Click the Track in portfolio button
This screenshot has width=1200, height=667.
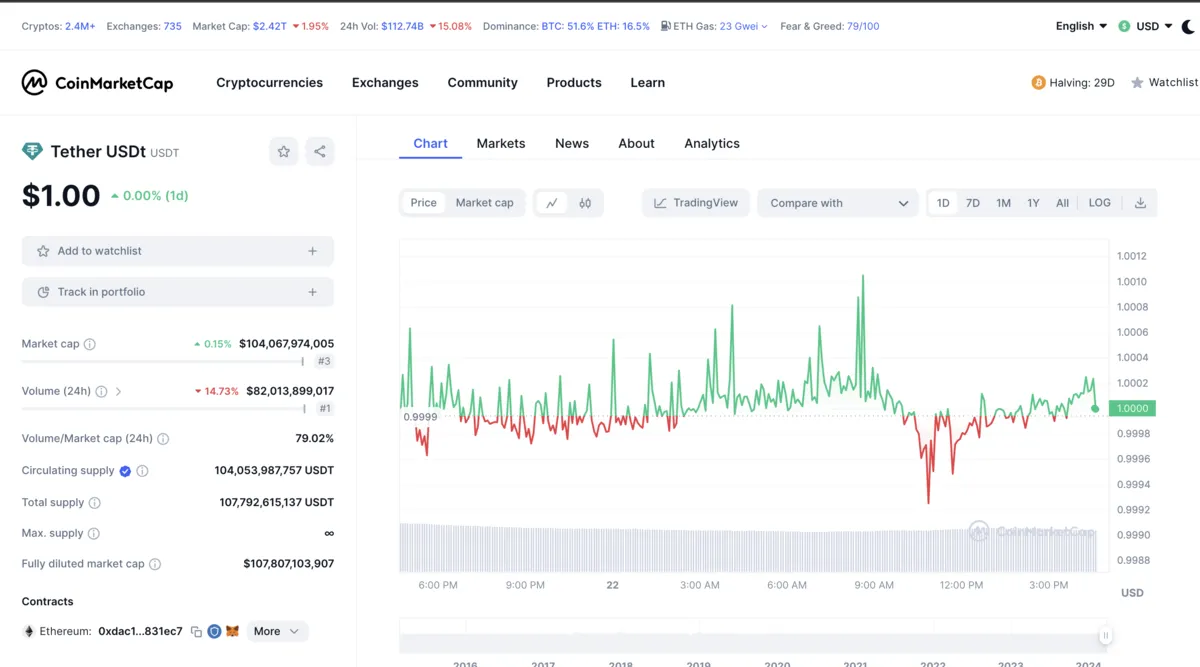click(178, 292)
